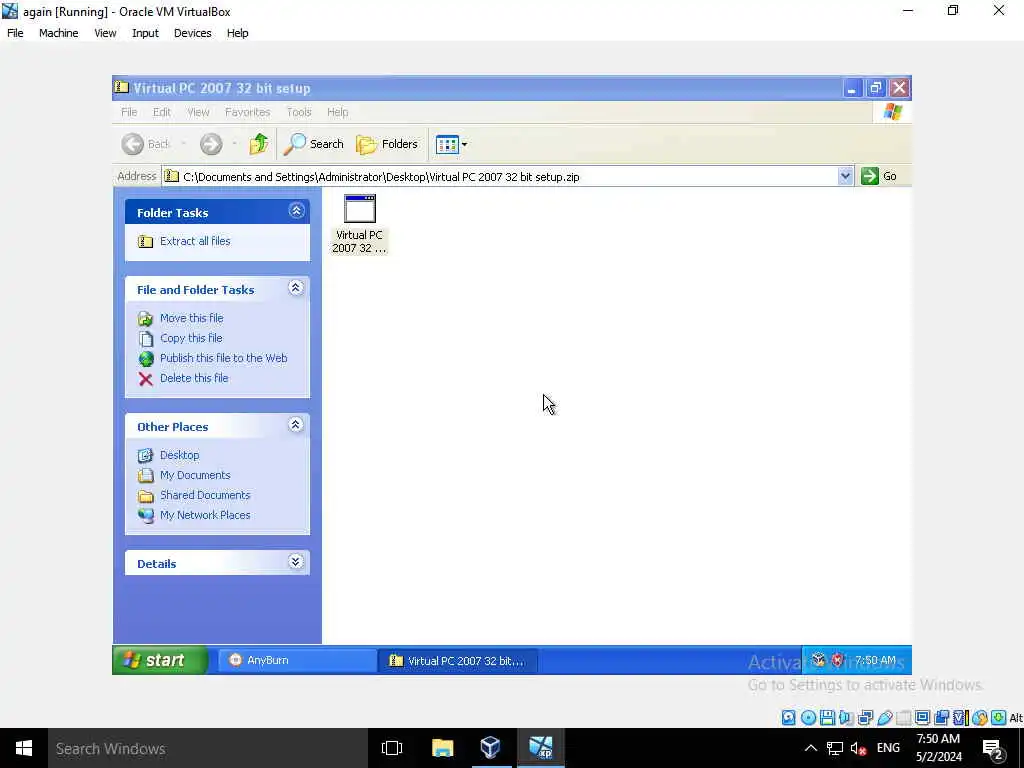Collapse the File and Folder Tasks panel
This screenshot has height=768, width=1024.
click(x=296, y=288)
